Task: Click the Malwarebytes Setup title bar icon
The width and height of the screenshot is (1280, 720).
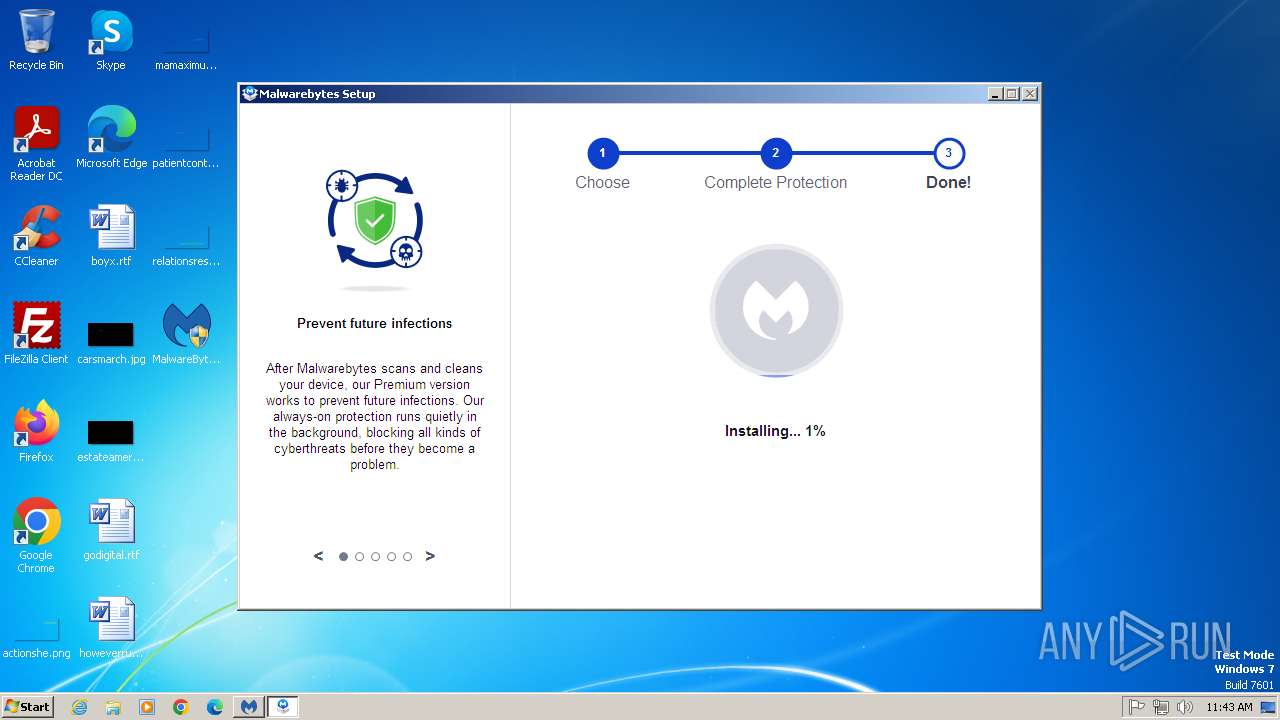Action: click(250, 94)
